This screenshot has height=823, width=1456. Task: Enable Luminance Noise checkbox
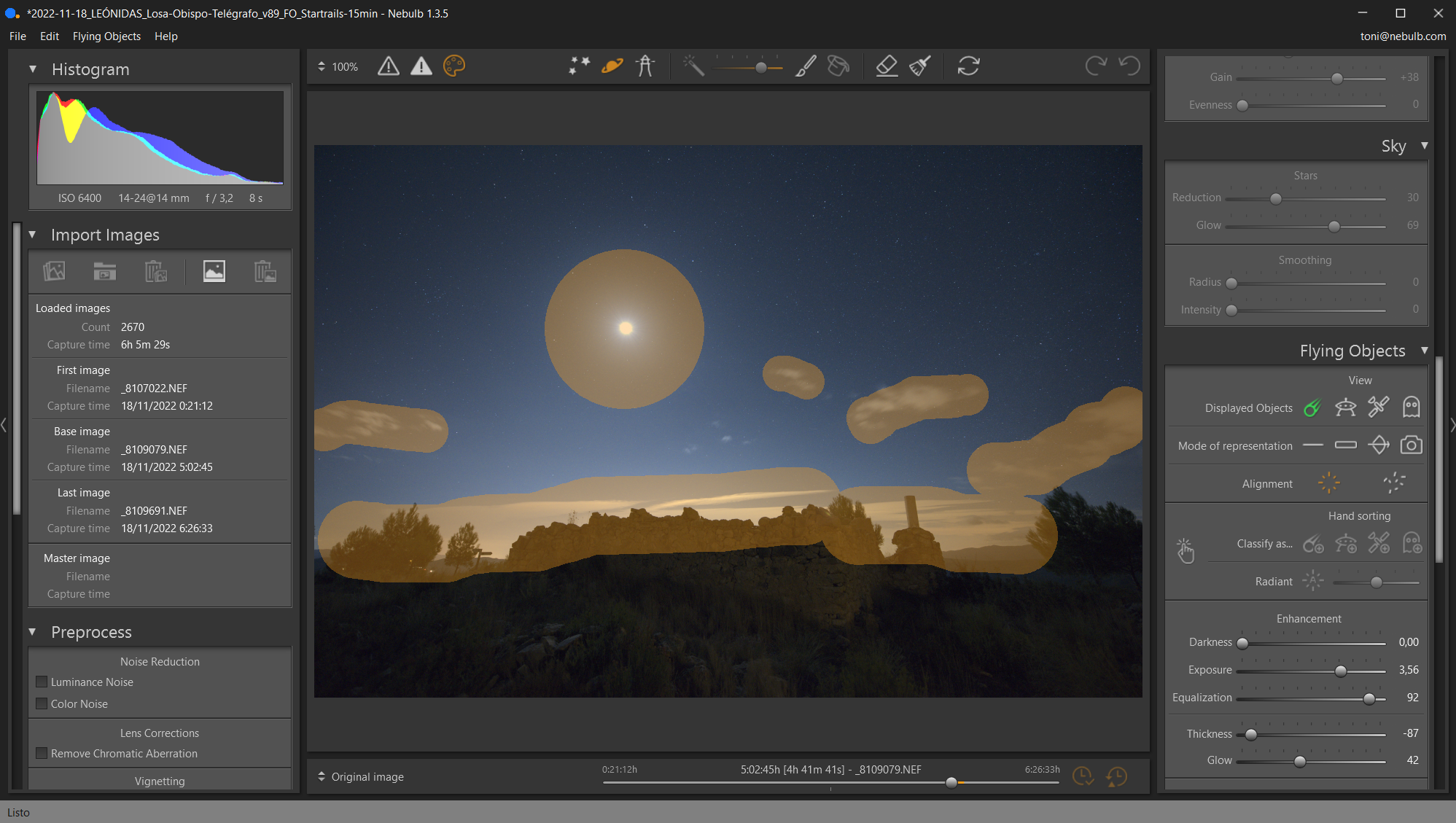coord(42,682)
